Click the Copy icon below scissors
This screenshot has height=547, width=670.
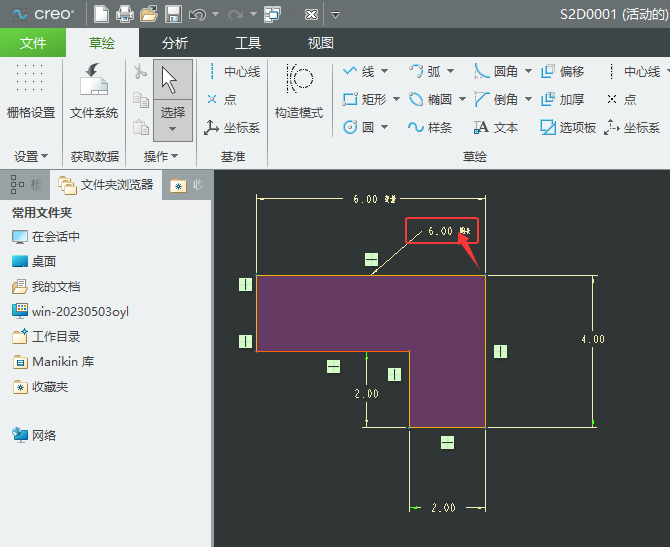pyautogui.click(x=141, y=100)
